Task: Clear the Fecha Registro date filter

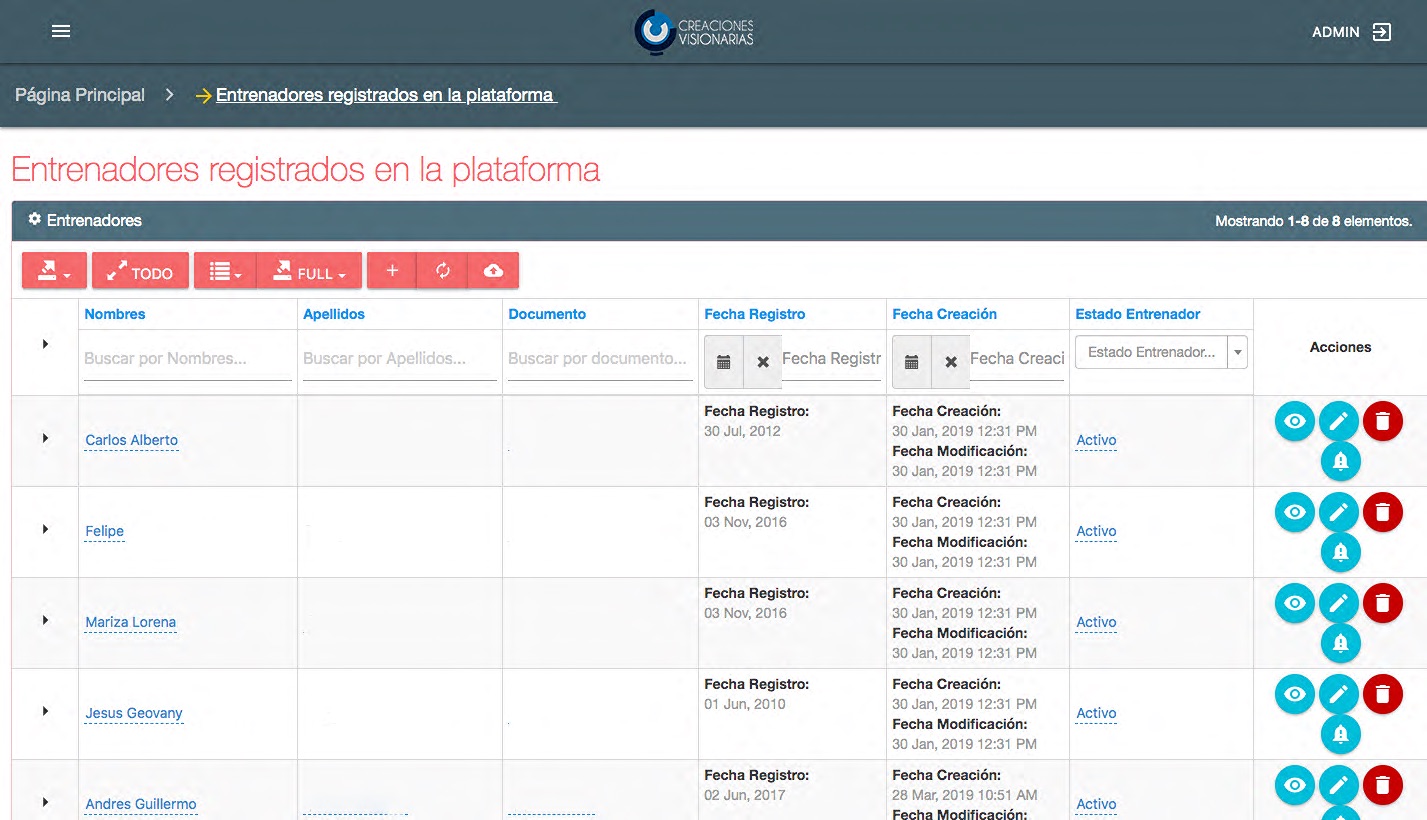Action: [x=763, y=362]
